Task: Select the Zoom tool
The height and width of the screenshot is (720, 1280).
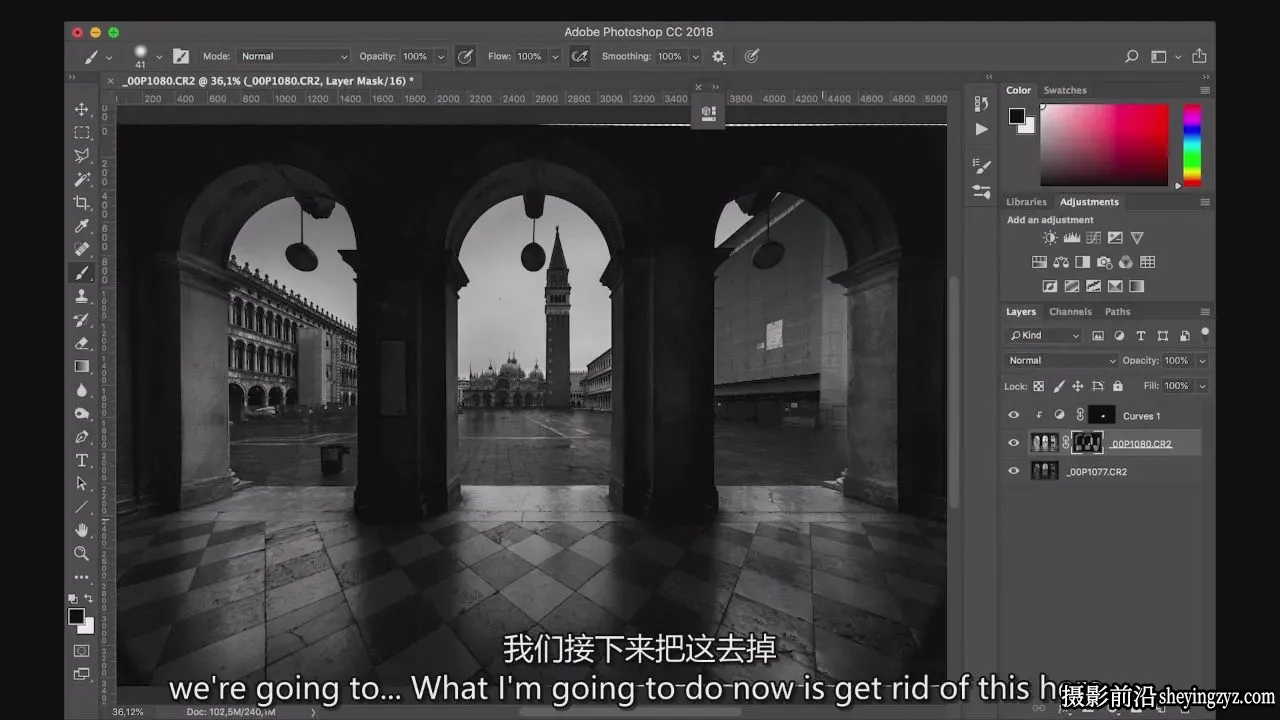Action: point(82,553)
